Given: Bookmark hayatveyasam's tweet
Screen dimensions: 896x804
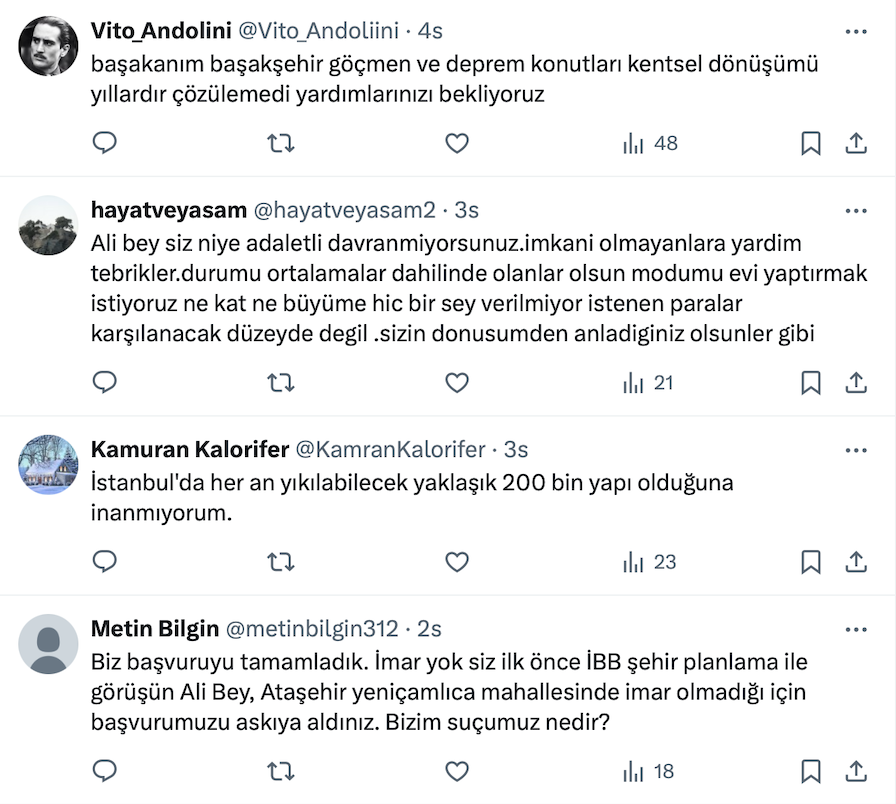Looking at the screenshot, I should tap(811, 383).
